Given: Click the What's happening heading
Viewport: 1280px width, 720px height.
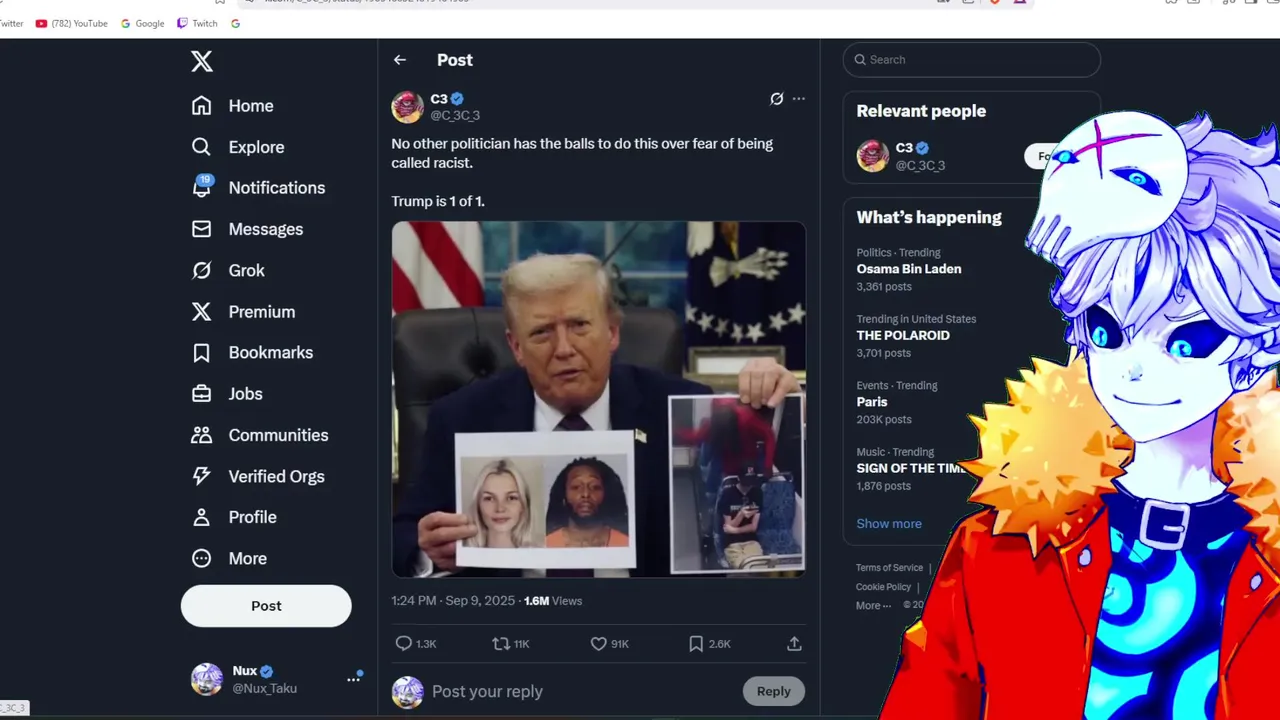Looking at the screenshot, I should tap(929, 218).
